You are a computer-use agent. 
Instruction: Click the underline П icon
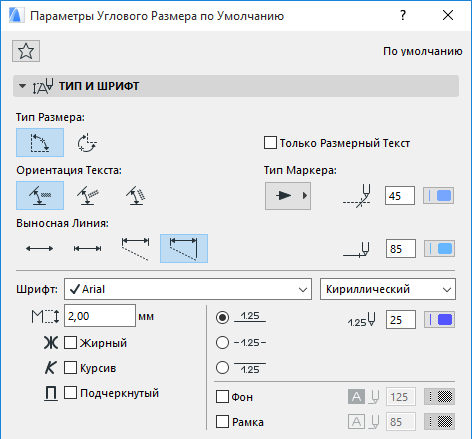51,393
